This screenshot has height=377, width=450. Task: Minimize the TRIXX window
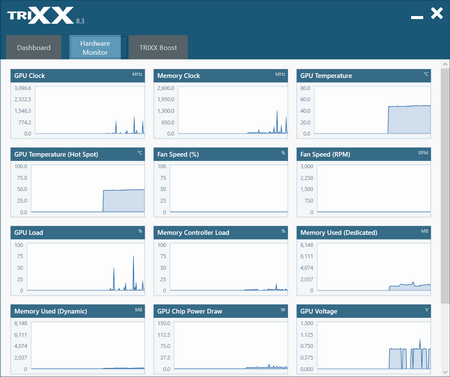pos(417,17)
